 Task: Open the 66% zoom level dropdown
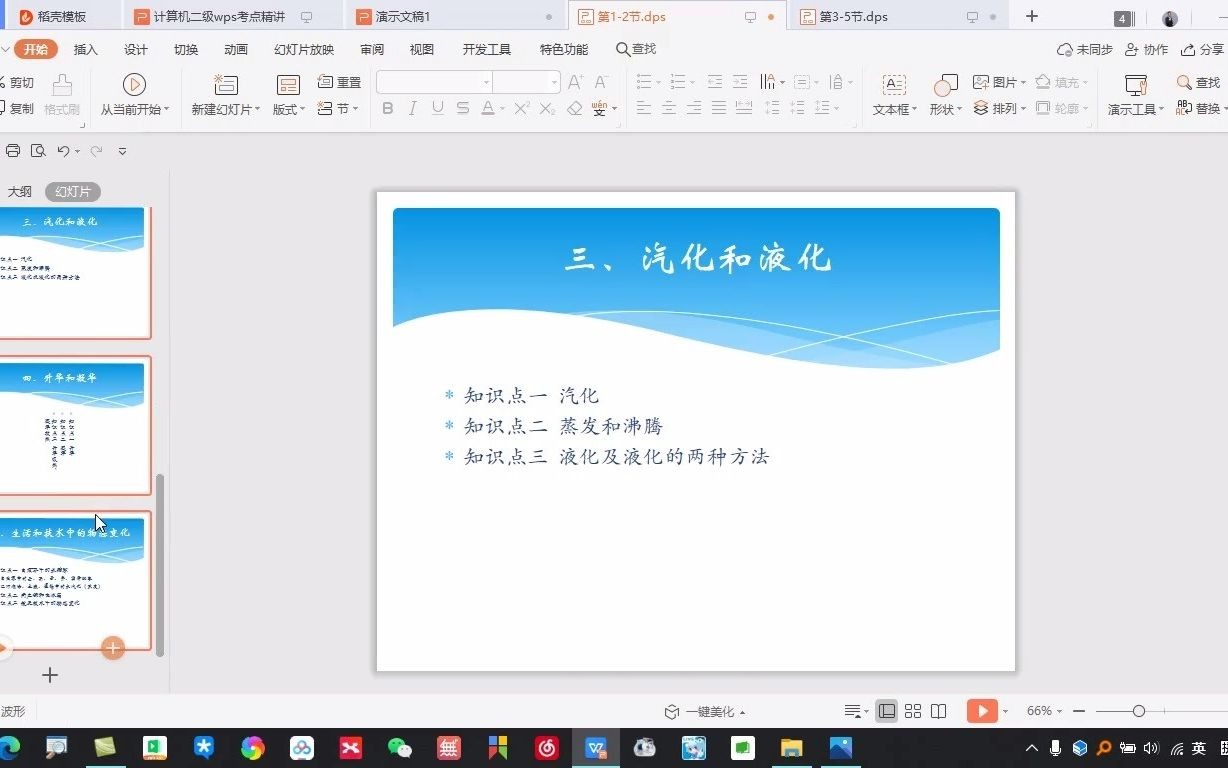(x=1044, y=711)
